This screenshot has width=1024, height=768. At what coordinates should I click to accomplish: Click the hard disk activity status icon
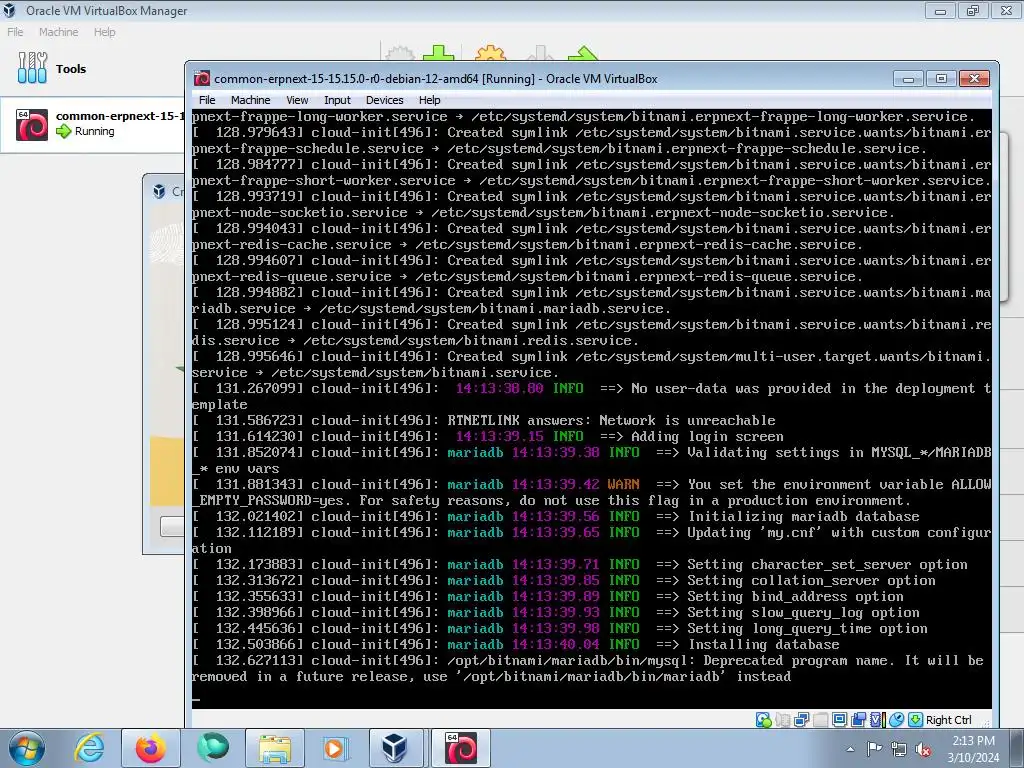click(x=763, y=720)
